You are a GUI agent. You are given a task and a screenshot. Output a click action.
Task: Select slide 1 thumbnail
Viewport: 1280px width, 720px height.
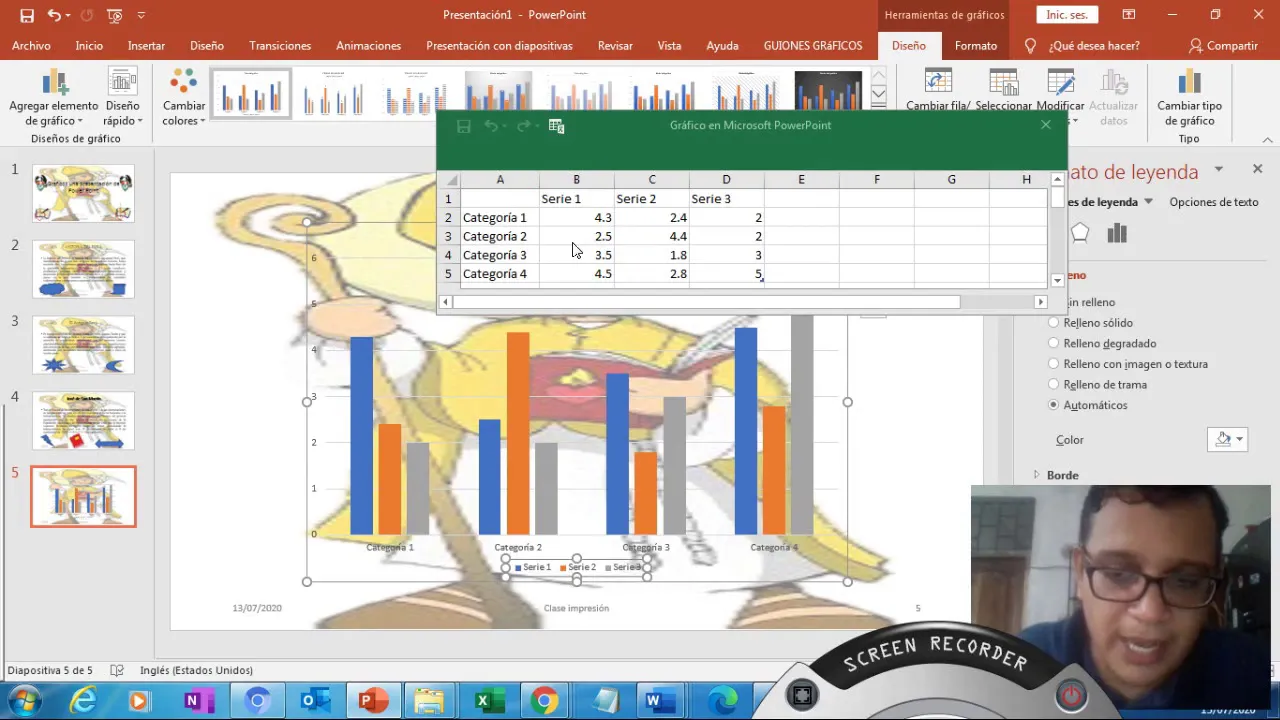pos(83,193)
